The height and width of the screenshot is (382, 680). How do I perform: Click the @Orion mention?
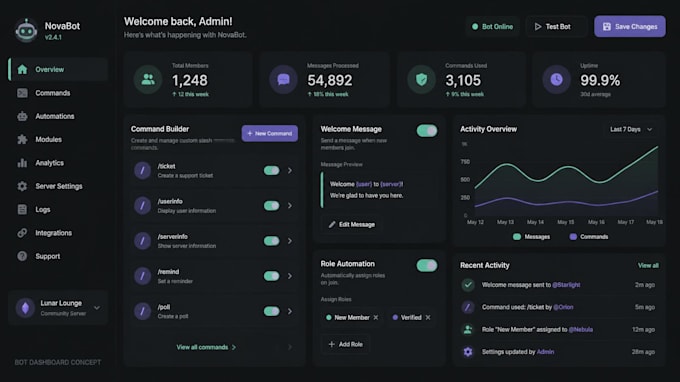tap(563, 307)
